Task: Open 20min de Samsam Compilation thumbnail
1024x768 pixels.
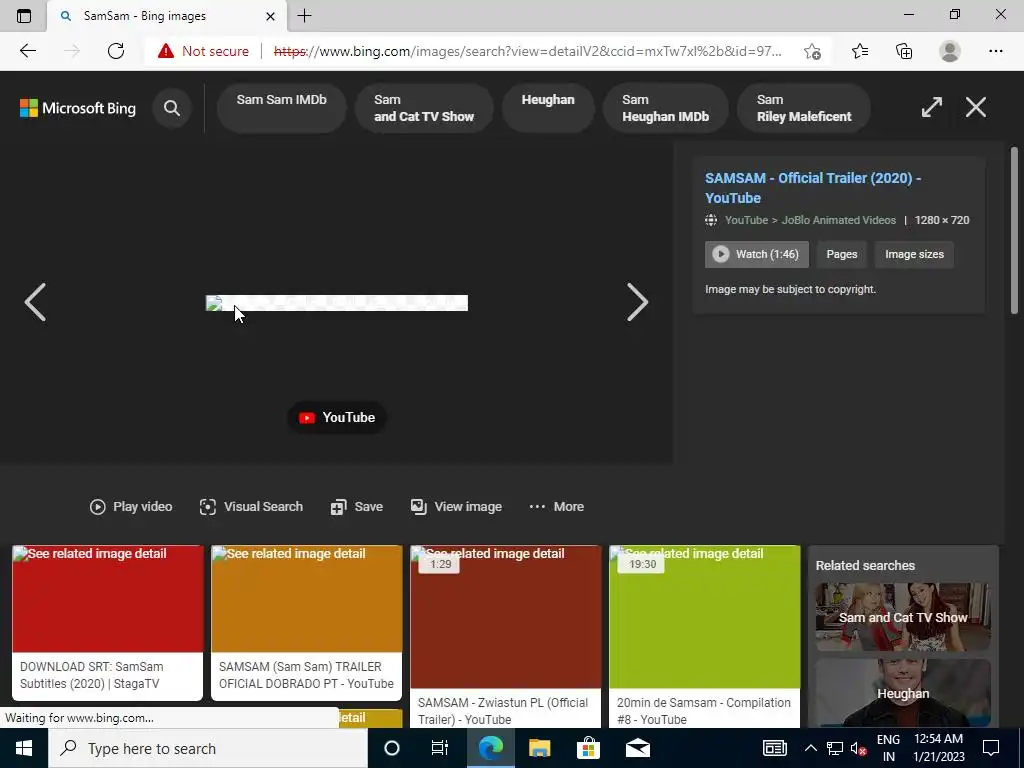Action: (705, 617)
